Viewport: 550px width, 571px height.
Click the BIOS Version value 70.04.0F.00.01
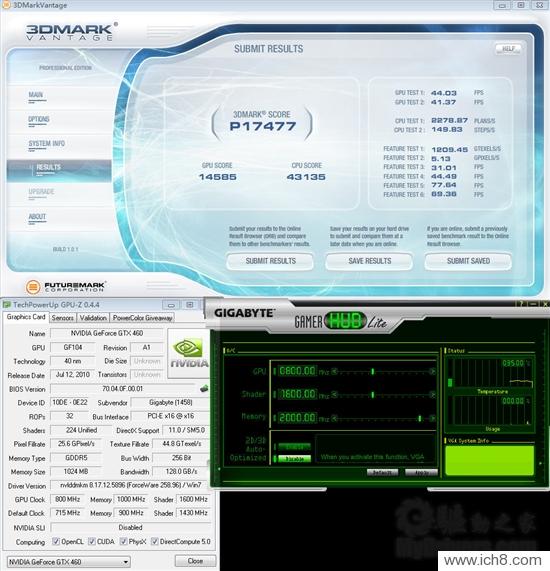click(x=122, y=389)
